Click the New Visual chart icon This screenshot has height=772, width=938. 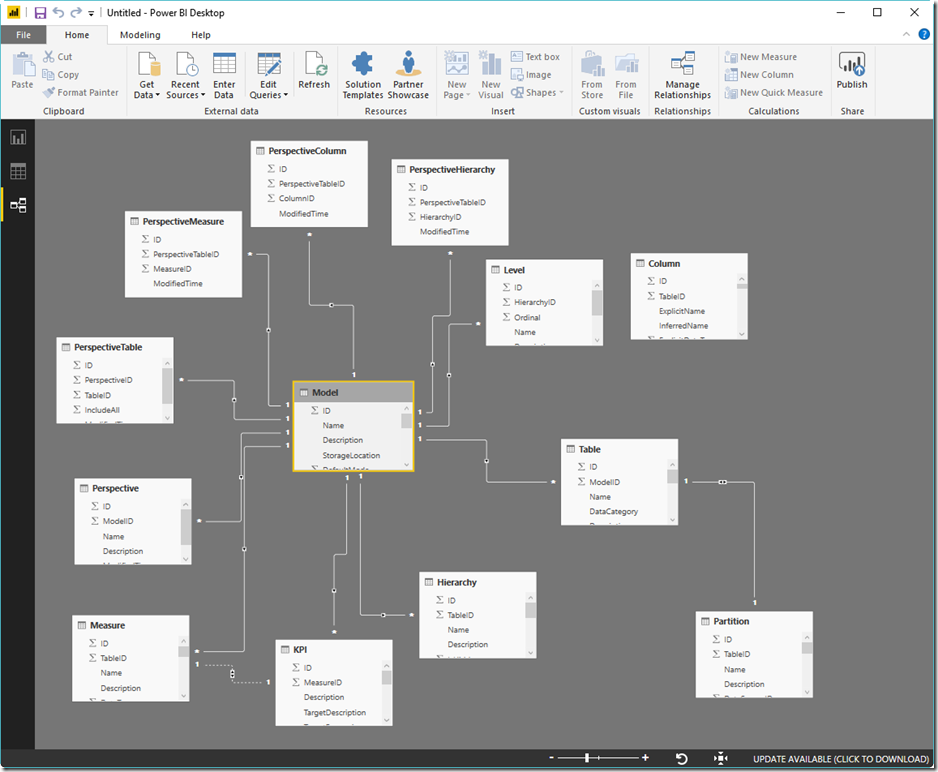coord(491,64)
